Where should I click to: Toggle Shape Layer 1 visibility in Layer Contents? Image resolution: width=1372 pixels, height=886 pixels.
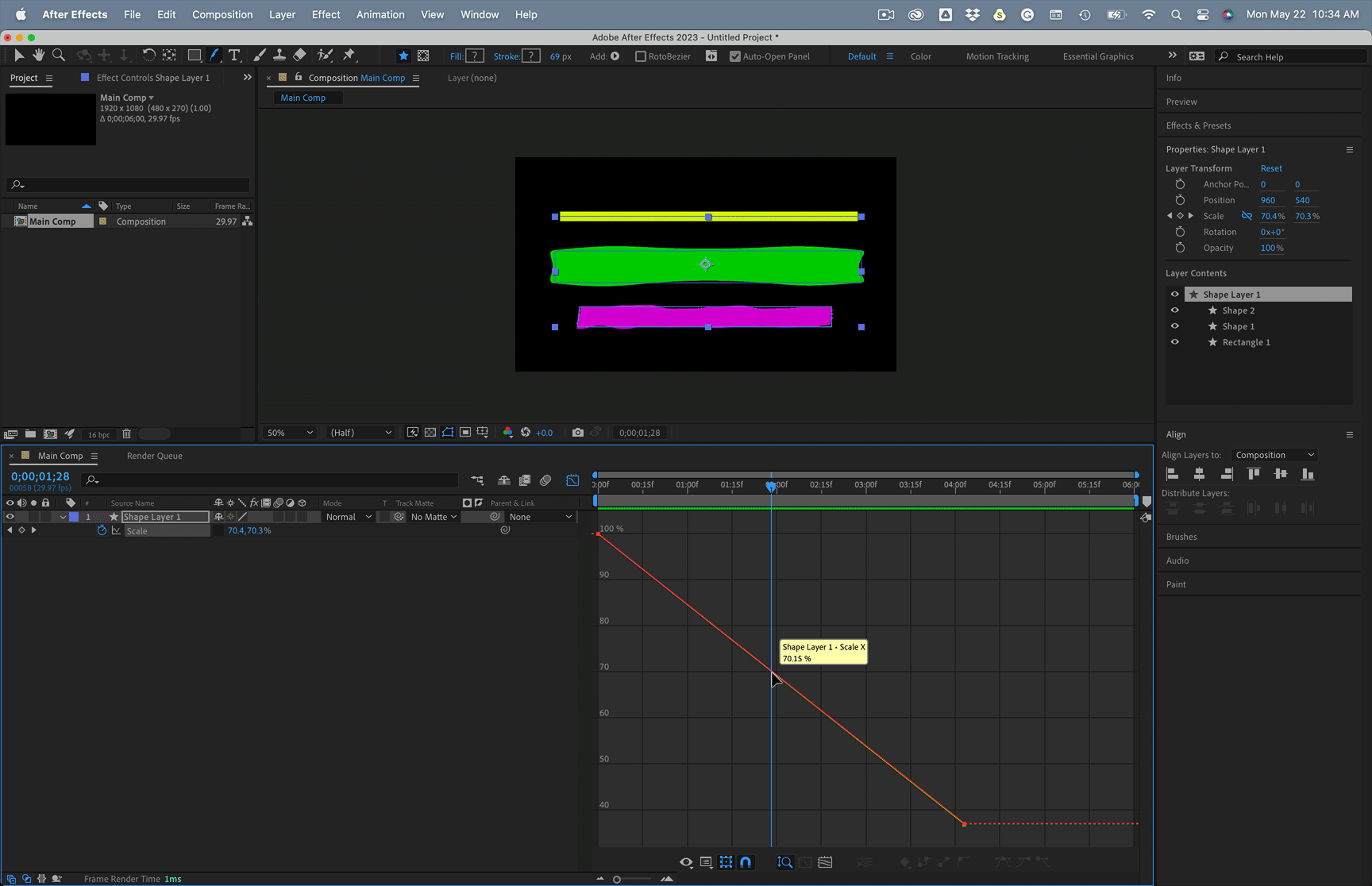[1175, 295]
